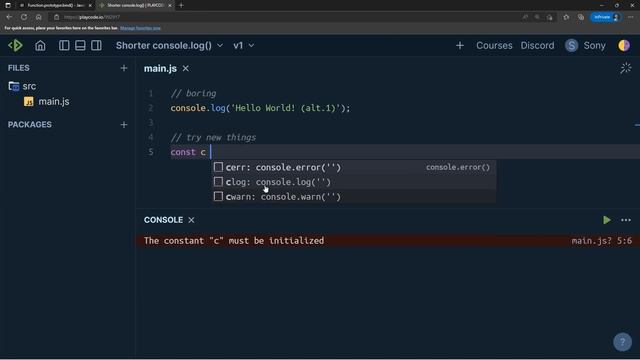The image size is (640, 360).
Task: Click the PACKAGES section header
Action: pyautogui.click(x=30, y=124)
